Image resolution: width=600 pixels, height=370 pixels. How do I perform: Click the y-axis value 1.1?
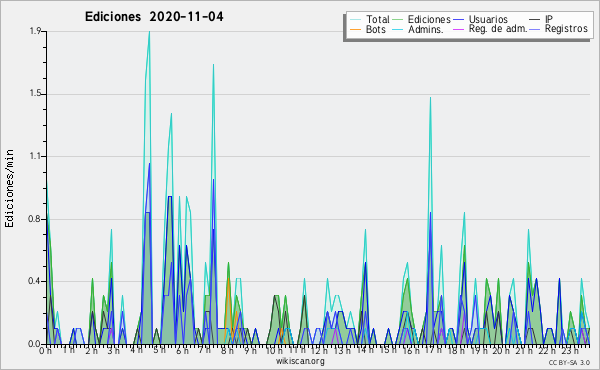tap(35, 156)
